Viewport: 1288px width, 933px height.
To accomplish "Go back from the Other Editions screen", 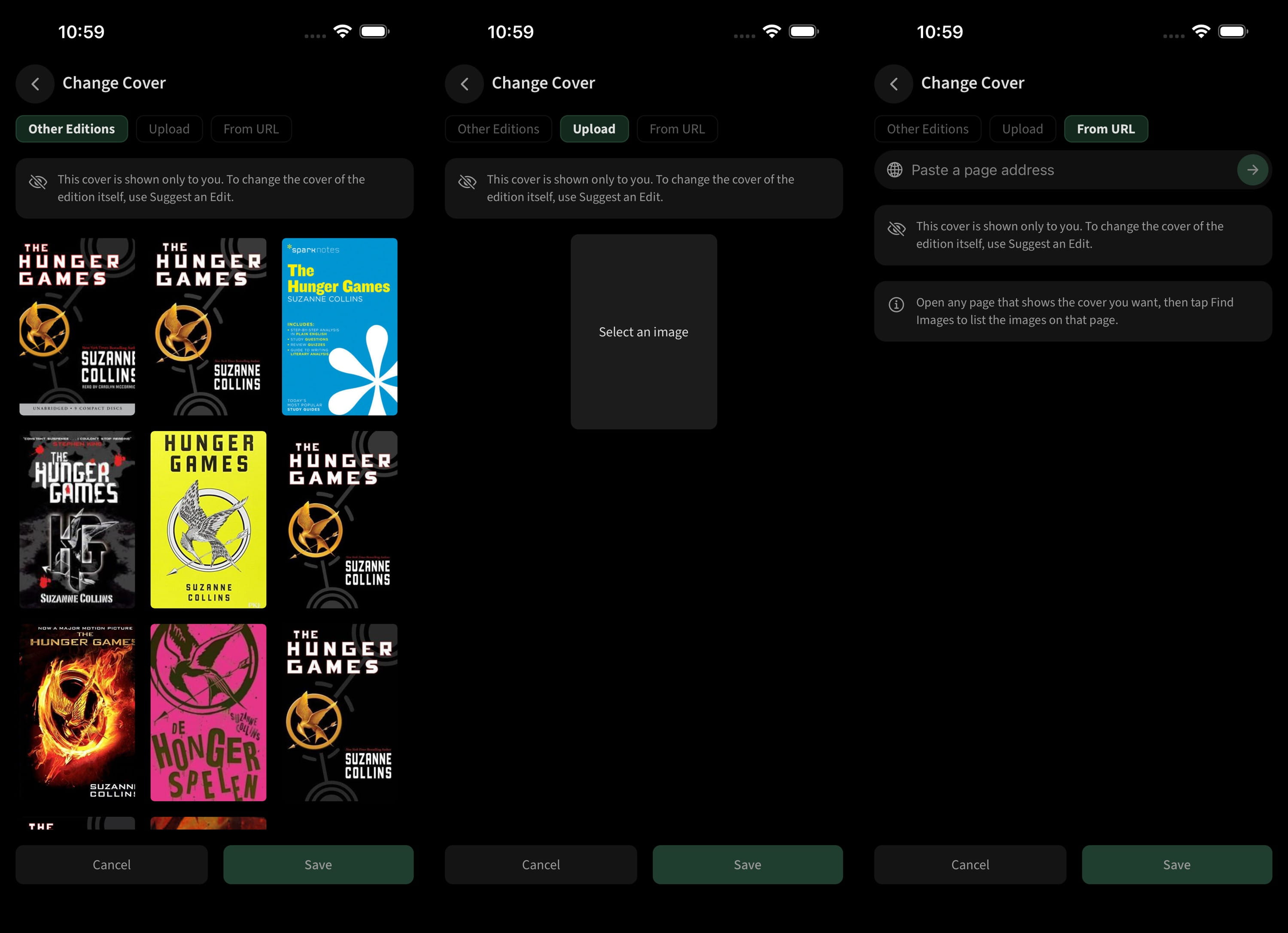I will click(x=35, y=84).
